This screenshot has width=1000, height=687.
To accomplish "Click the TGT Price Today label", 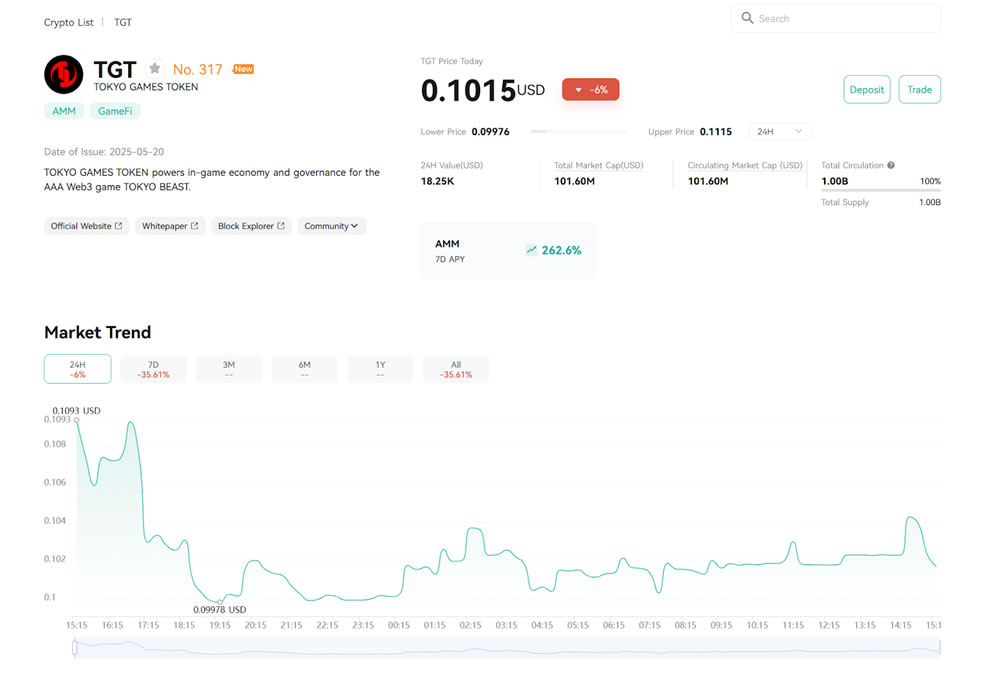I will coord(452,61).
